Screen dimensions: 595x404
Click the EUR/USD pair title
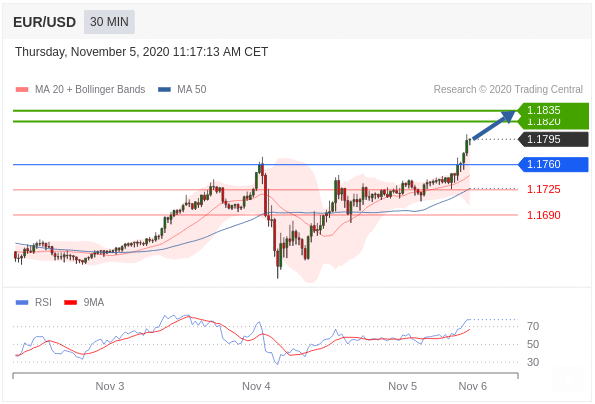tap(44, 22)
